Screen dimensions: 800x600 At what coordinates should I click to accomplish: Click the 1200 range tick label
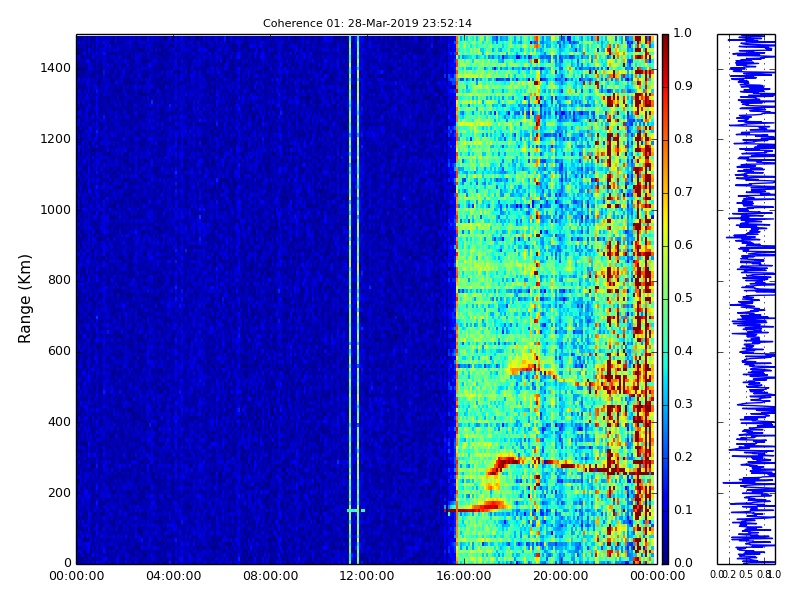[x=56, y=139]
